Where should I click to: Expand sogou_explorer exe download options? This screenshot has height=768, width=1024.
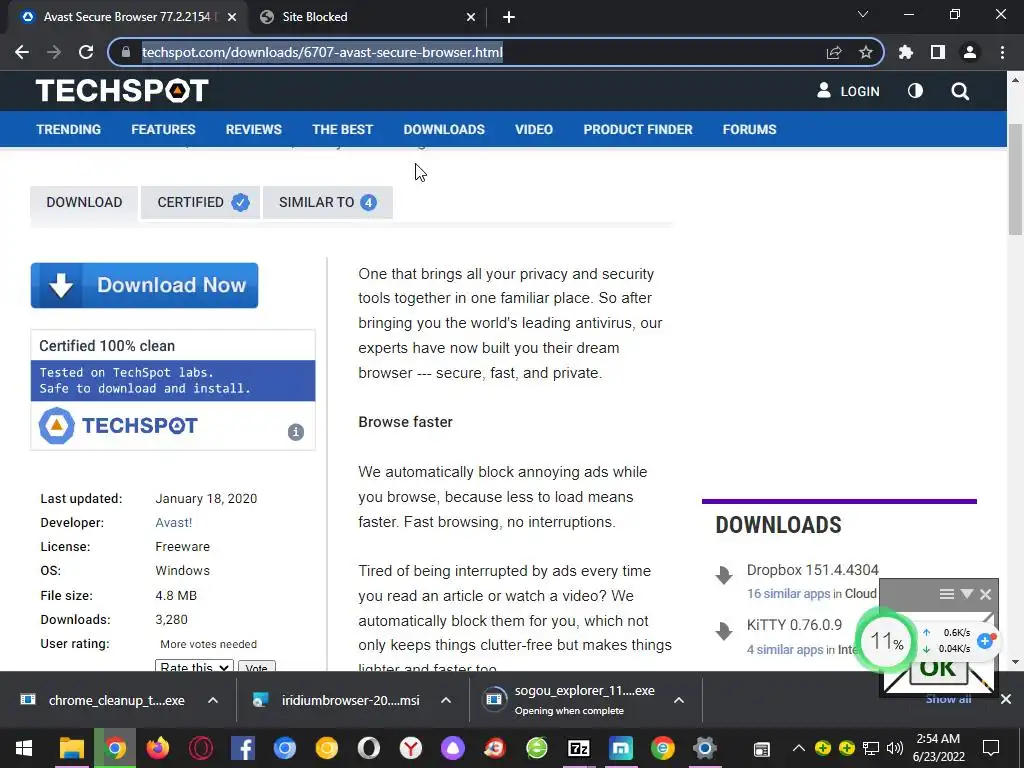679,700
